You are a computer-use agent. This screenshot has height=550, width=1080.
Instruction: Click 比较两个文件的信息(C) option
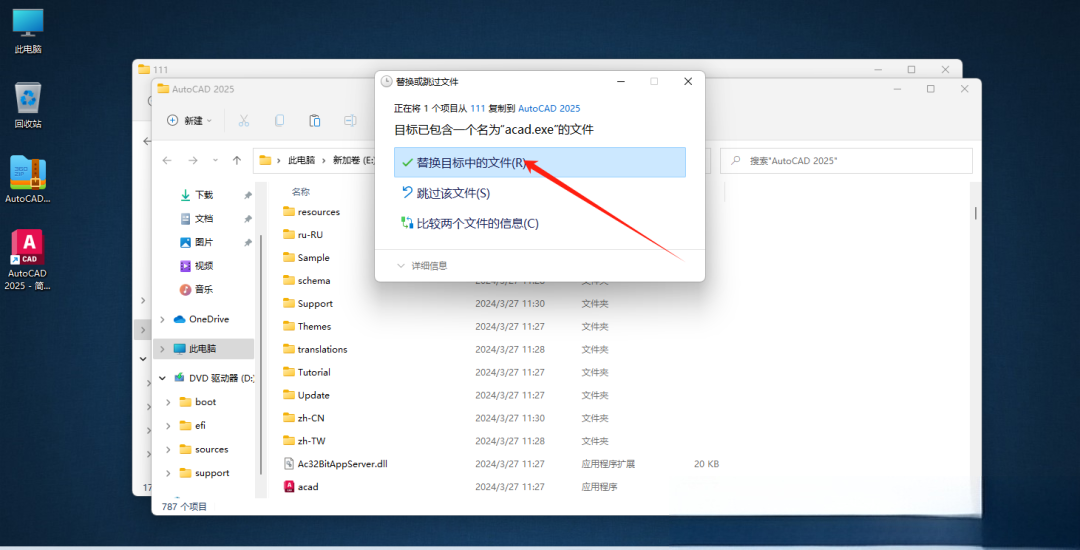pos(540,223)
